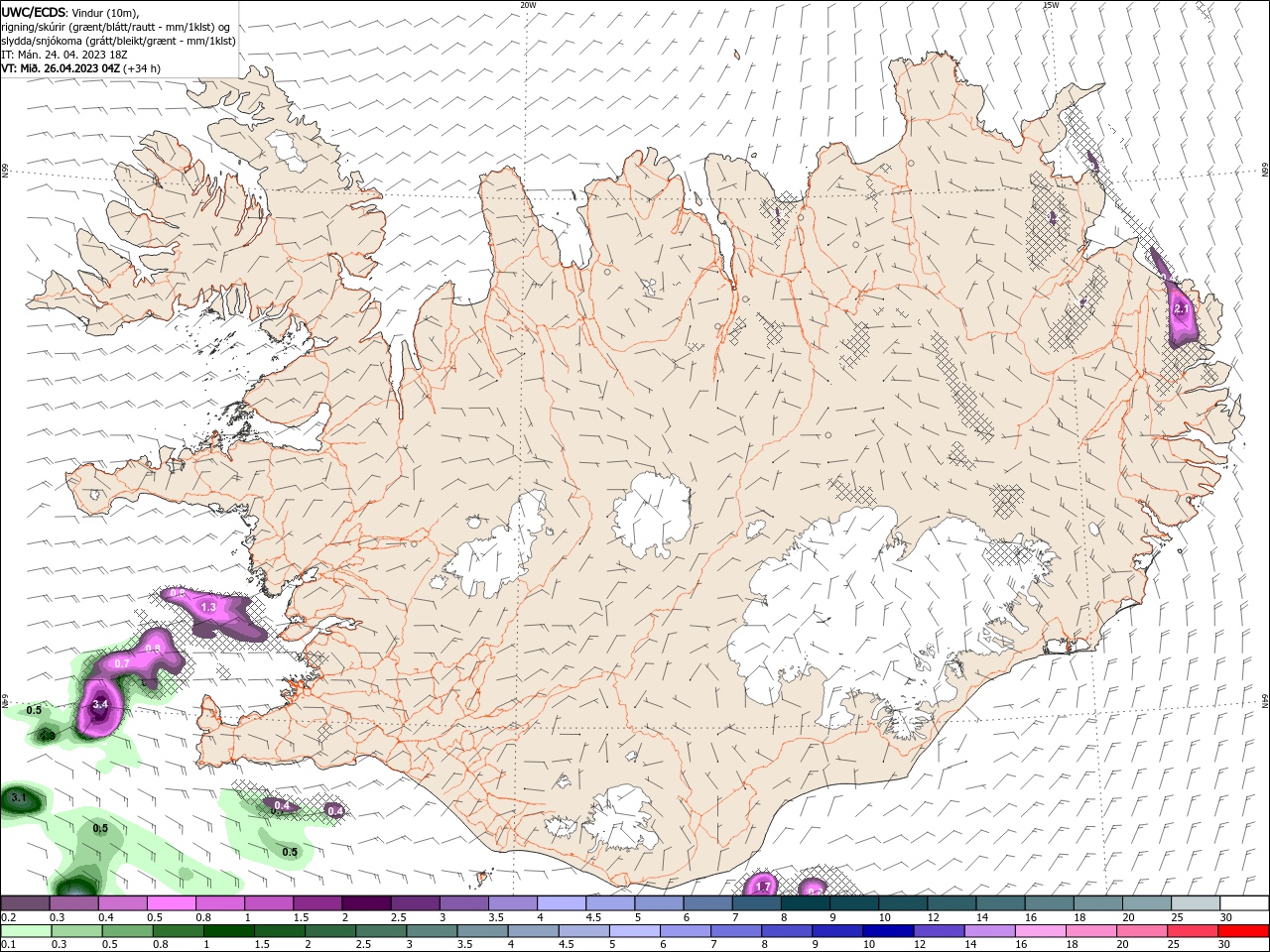Select the bright red 30 swatch, lower scale

pos(1243,931)
